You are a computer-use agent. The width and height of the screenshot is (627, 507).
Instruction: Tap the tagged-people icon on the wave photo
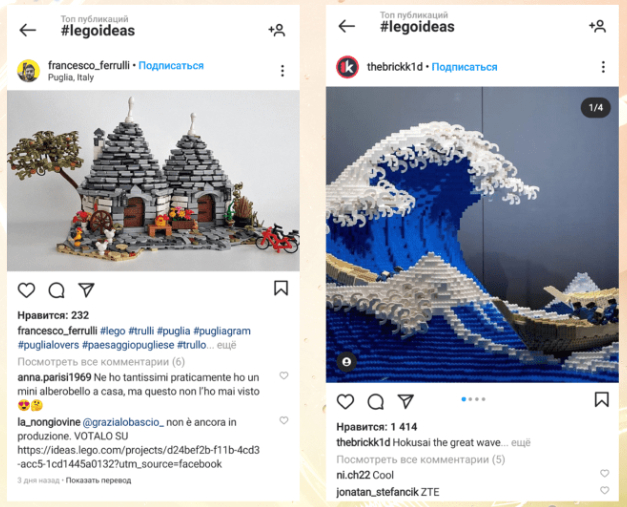[347, 362]
